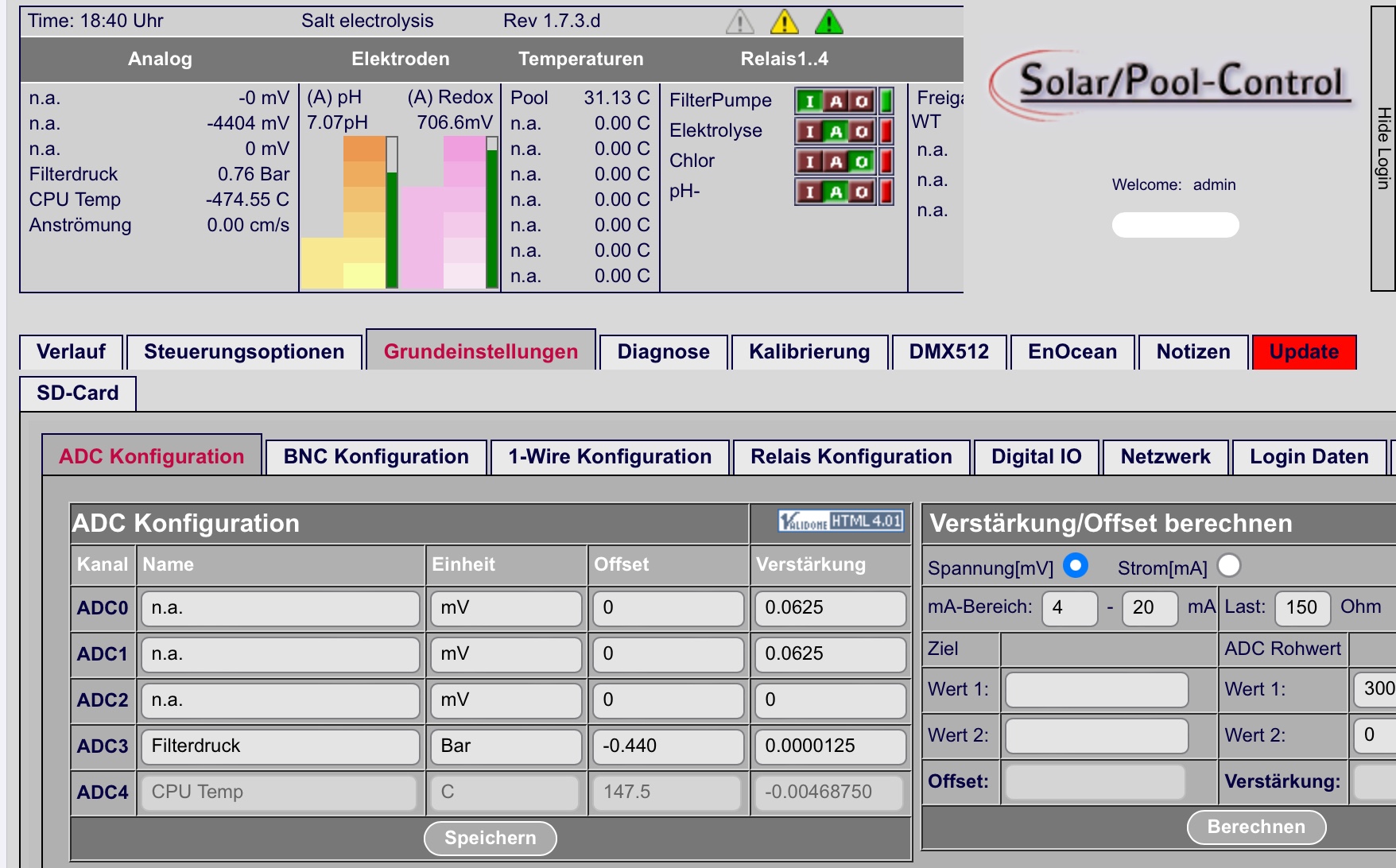Click the ADC1 Offset input field
The width and height of the screenshot is (1396, 868).
[x=668, y=654]
